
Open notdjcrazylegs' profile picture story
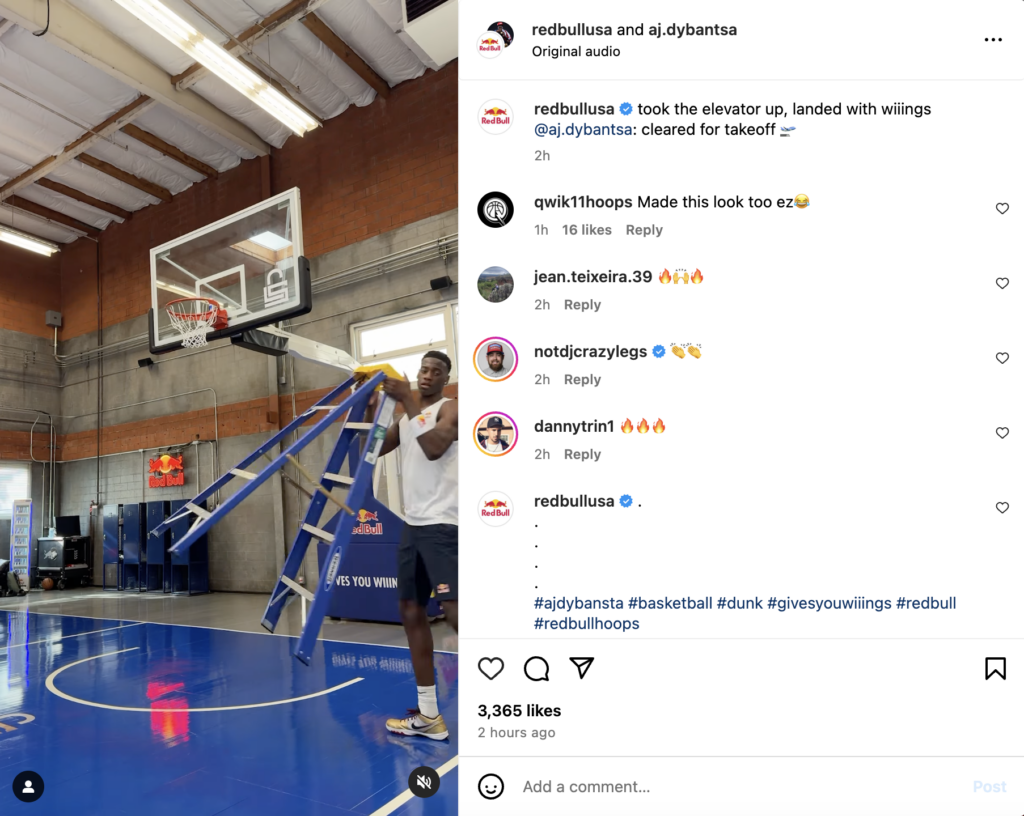click(496, 359)
